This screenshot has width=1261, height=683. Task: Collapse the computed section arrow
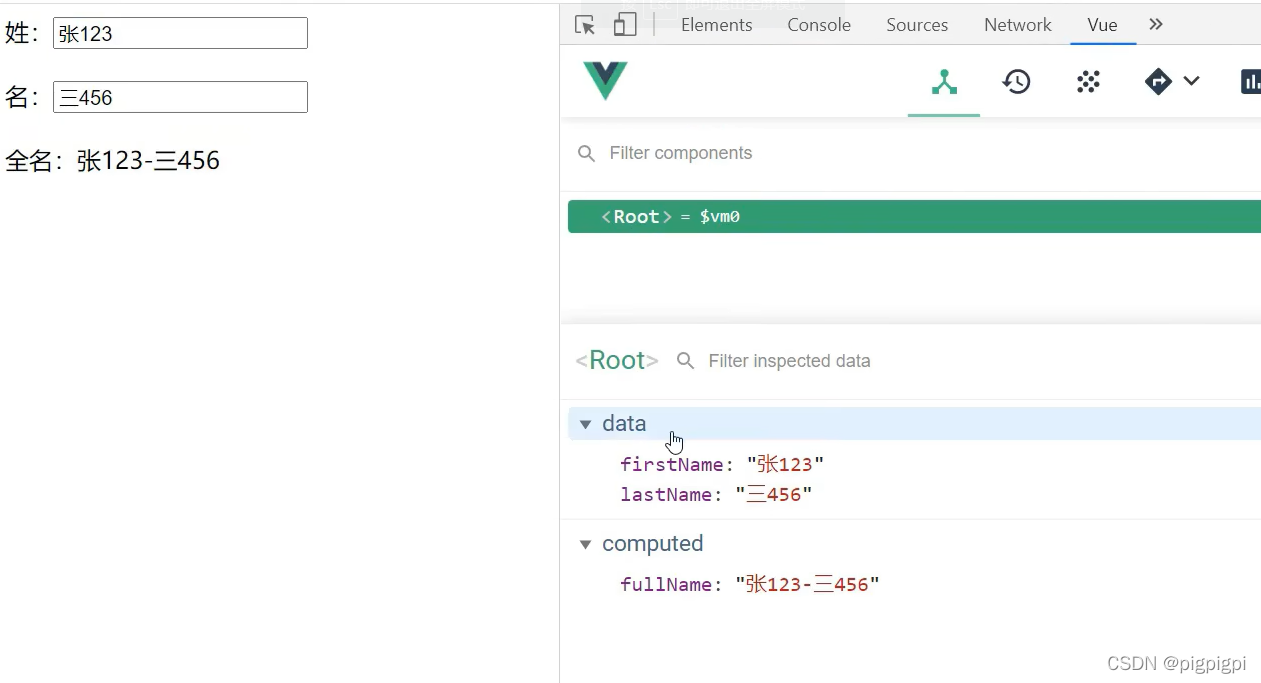[x=586, y=544]
